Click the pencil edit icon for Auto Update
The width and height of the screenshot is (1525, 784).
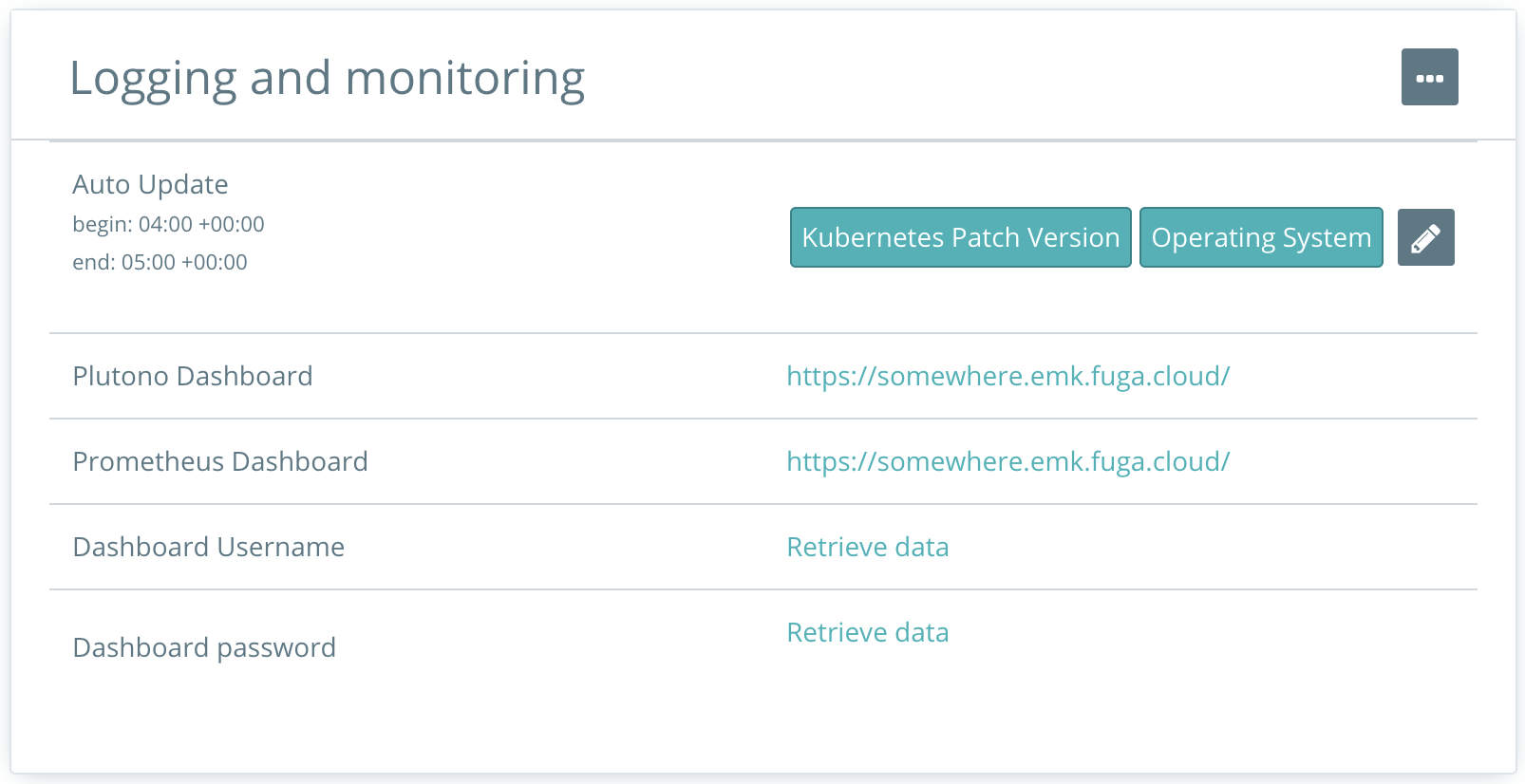1425,237
